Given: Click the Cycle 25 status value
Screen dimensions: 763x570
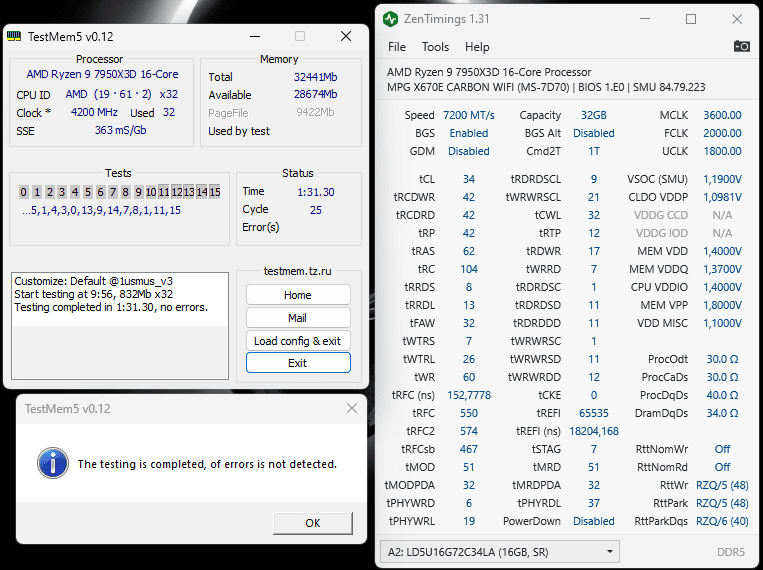Looking at the screenshot, I should (x=316, y=210).
